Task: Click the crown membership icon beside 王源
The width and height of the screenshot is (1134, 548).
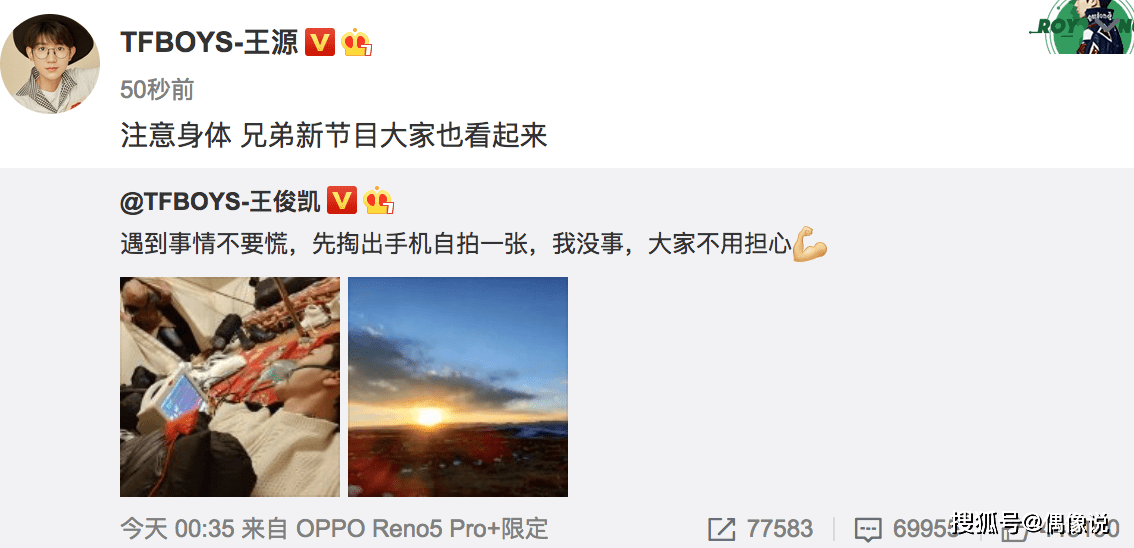Action: 357,43
